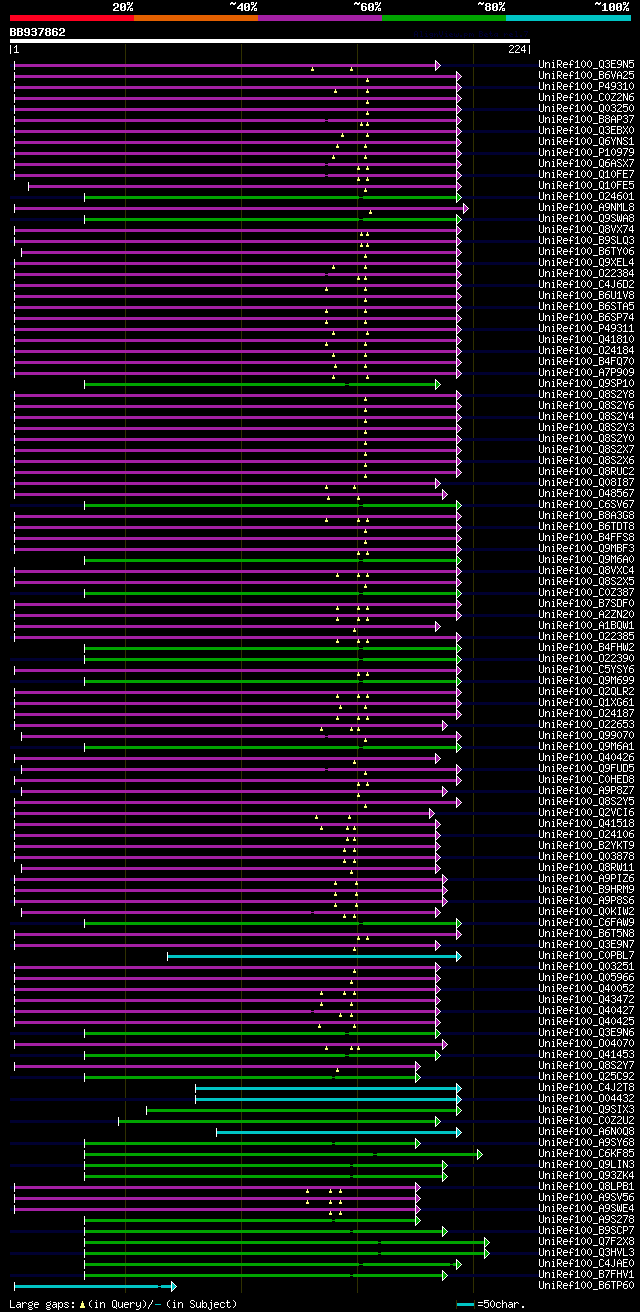Screen dimensions: 640x1312
Task: Select hit label UniRef100_Q05966
Action: coord(586,977)
